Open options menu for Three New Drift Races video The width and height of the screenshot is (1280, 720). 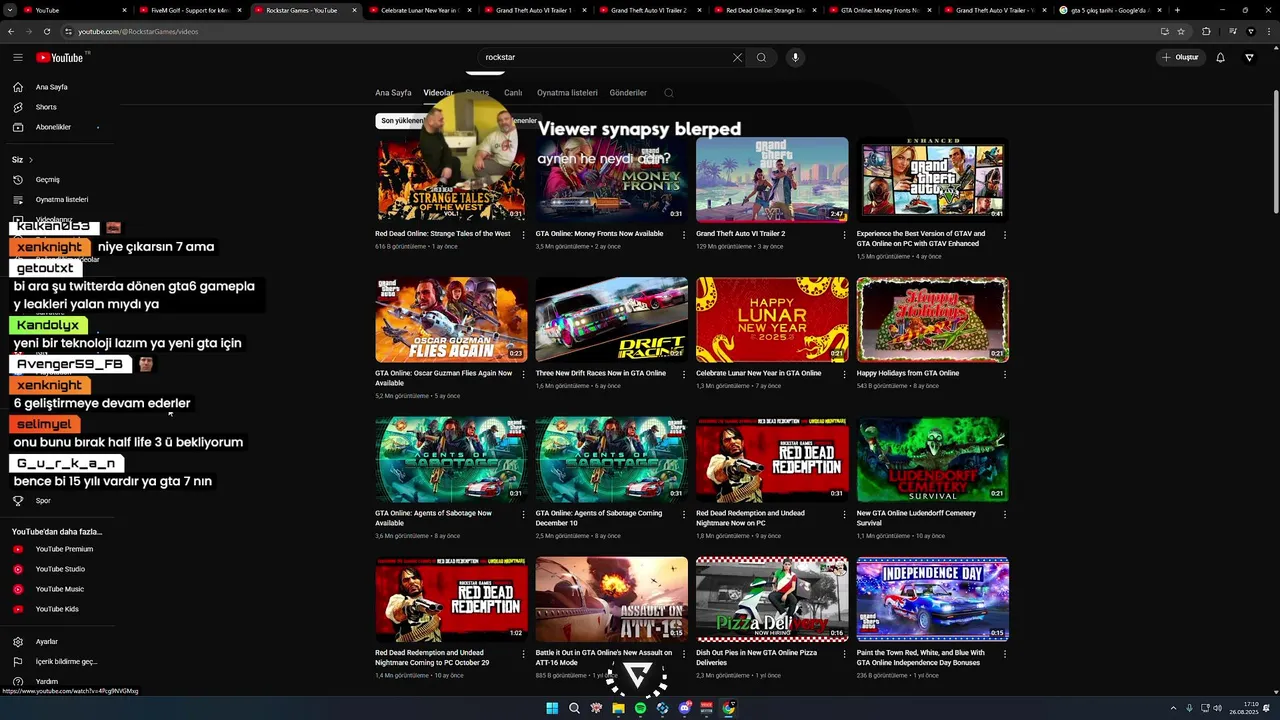[x=684, y=375]
